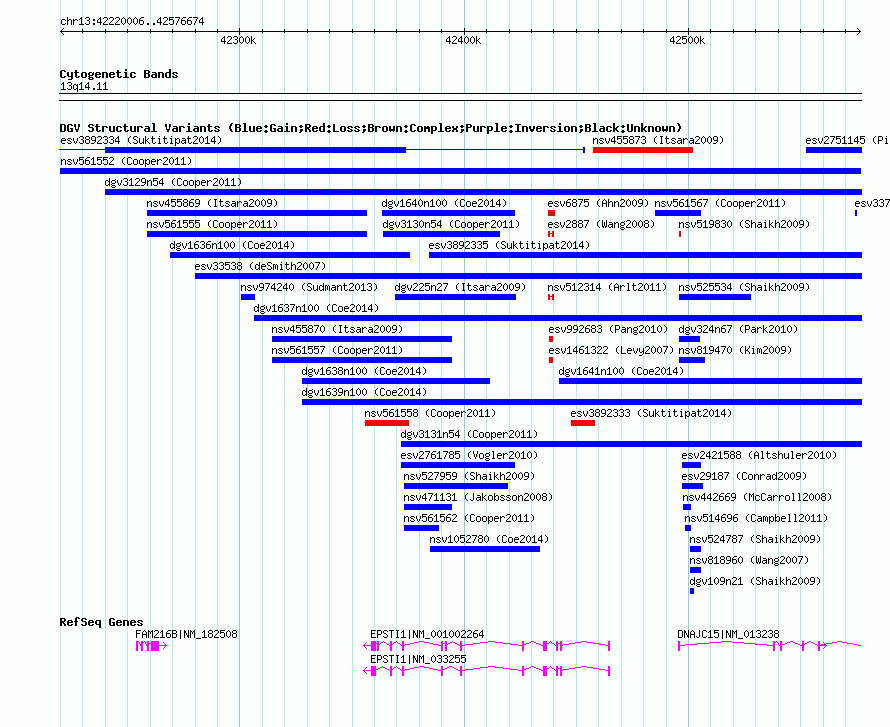
Task: Open nsv819470 (Kim2009) variant
Action: (736, 350)
